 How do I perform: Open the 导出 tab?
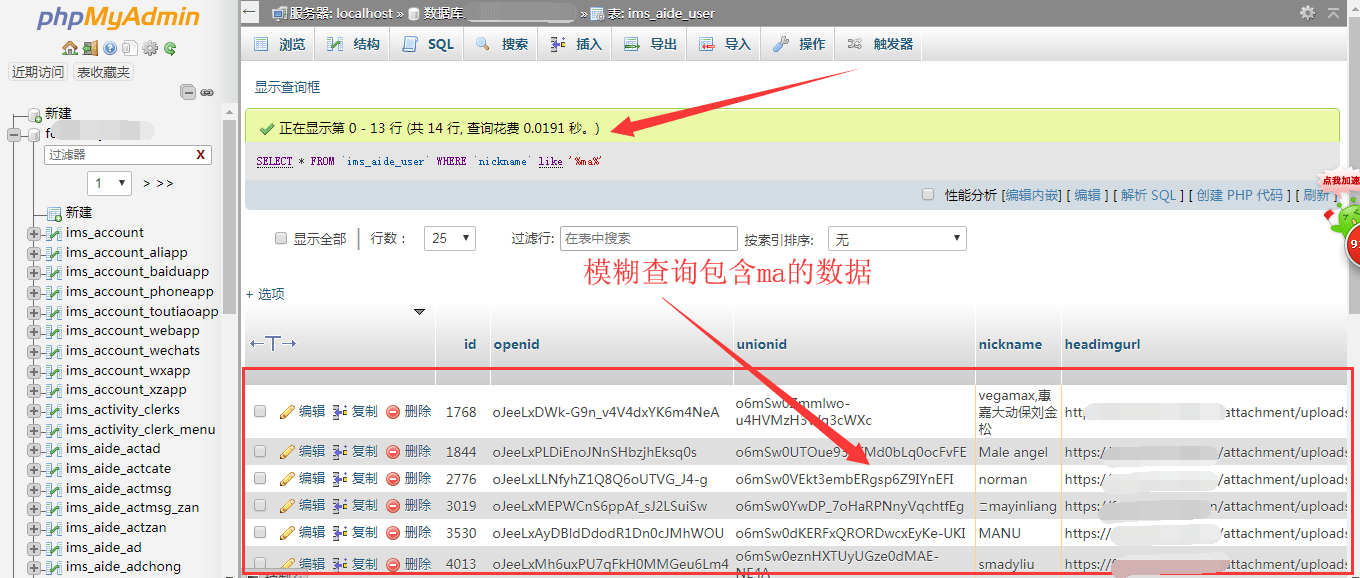click(x=651, y=44)
